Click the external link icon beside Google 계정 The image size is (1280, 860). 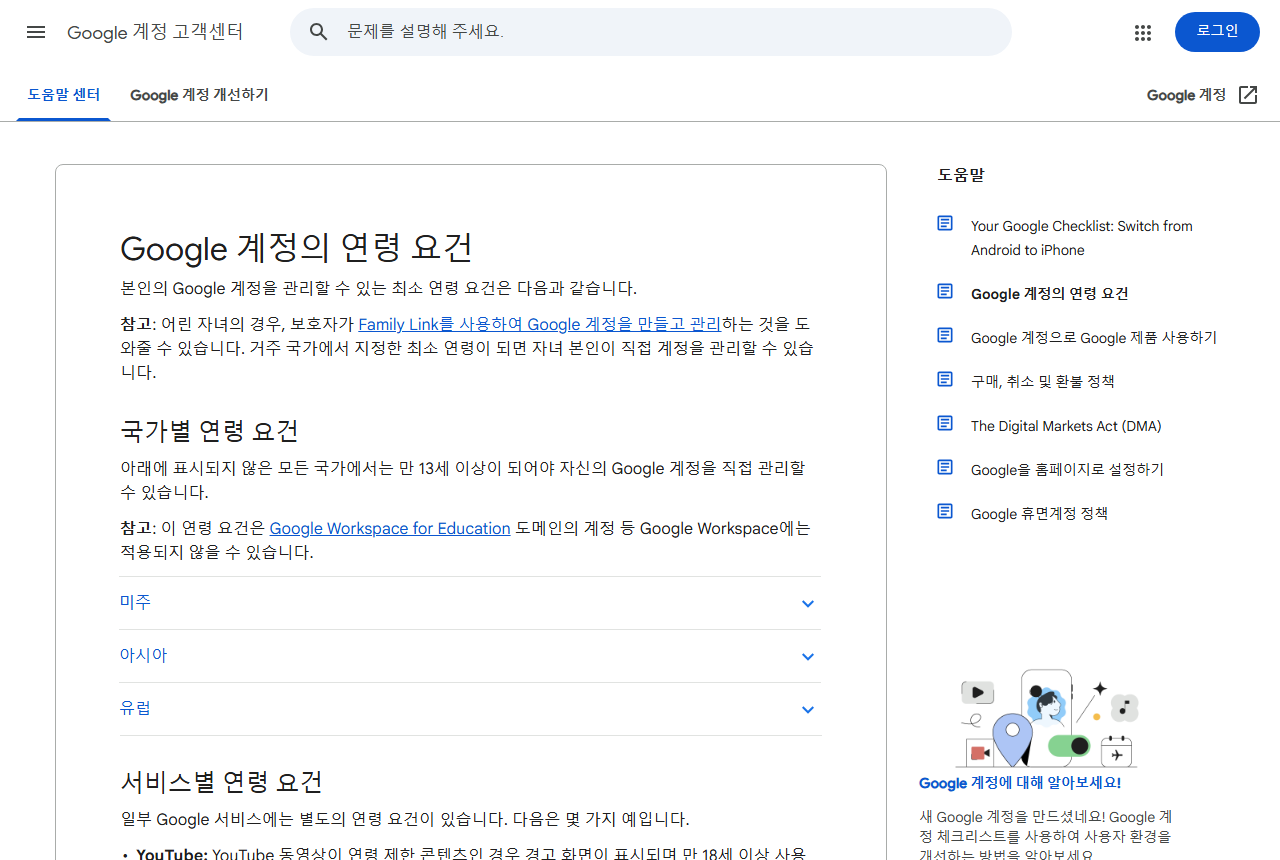tap(1248, 95)
